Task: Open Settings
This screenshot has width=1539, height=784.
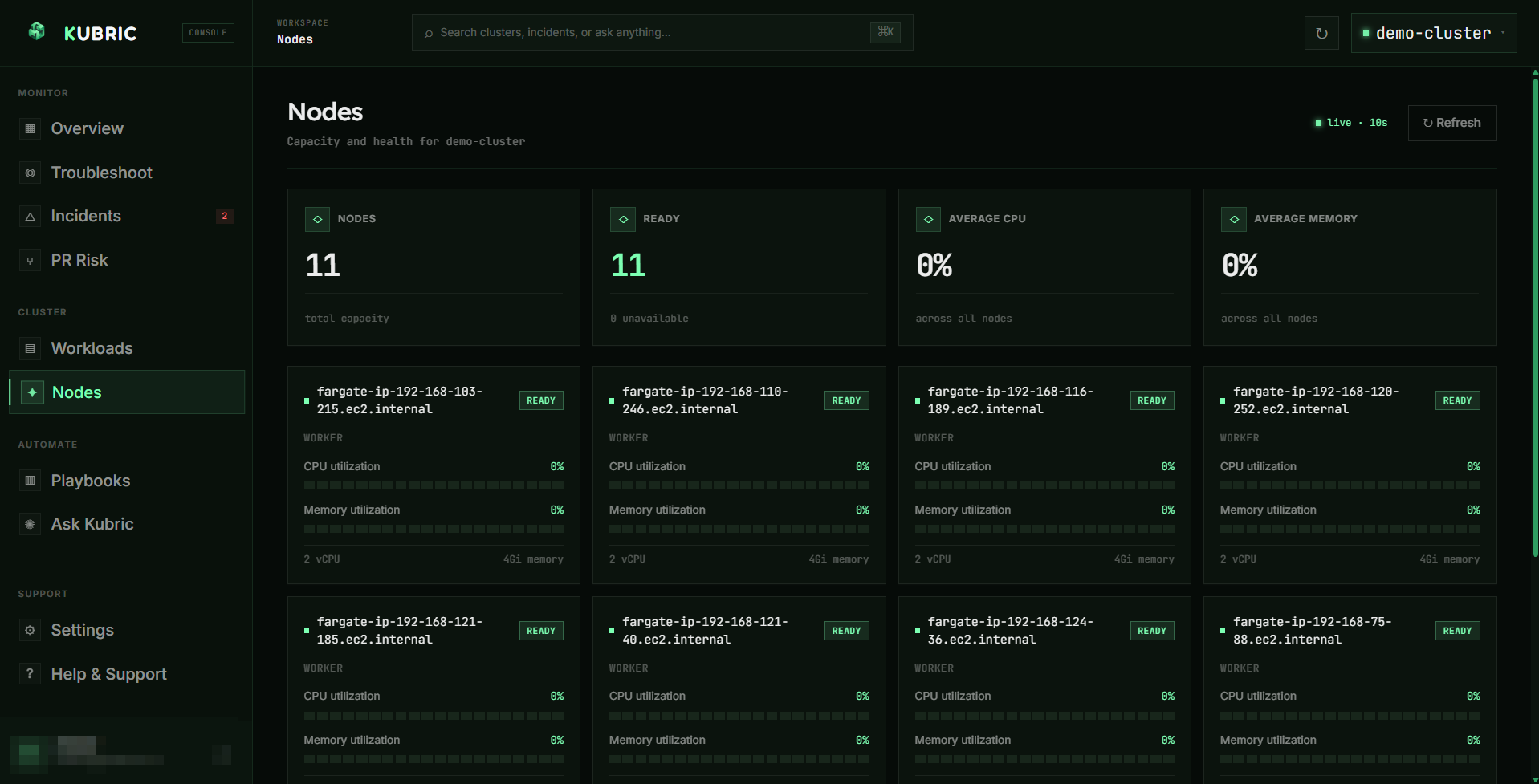Action: (x=127, y=630)
